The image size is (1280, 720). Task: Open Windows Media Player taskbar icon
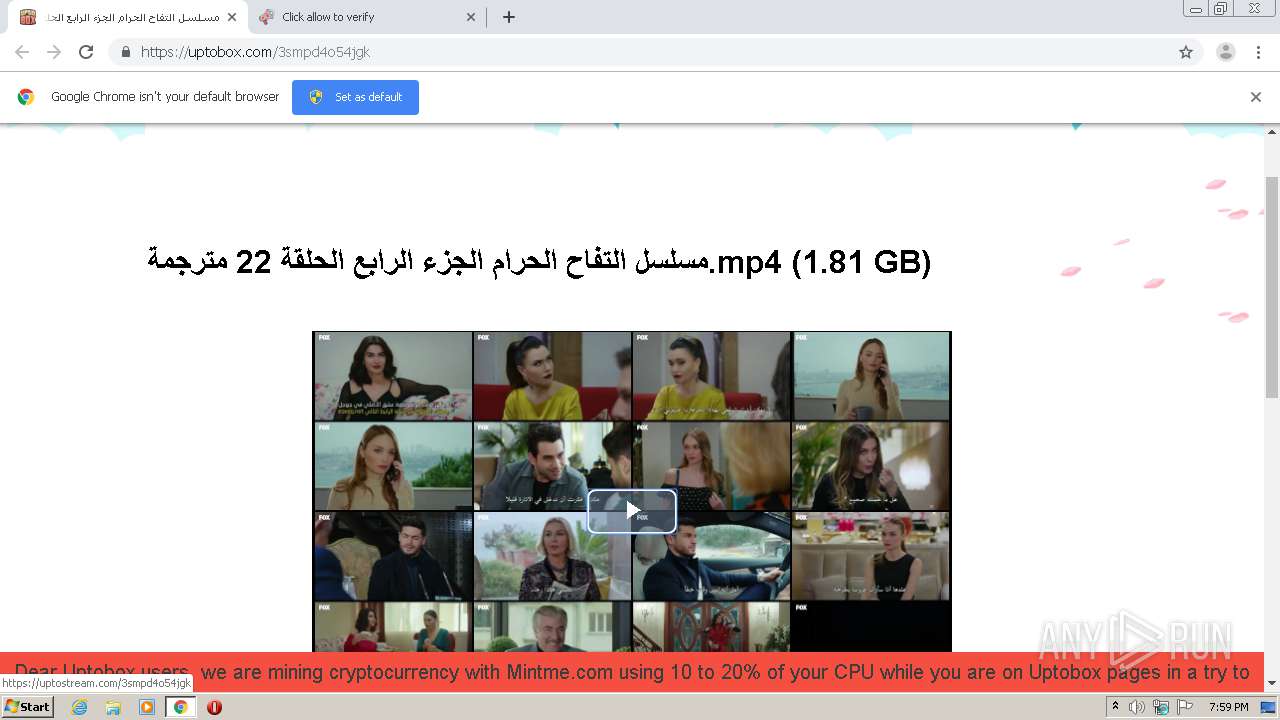[147, 707]
